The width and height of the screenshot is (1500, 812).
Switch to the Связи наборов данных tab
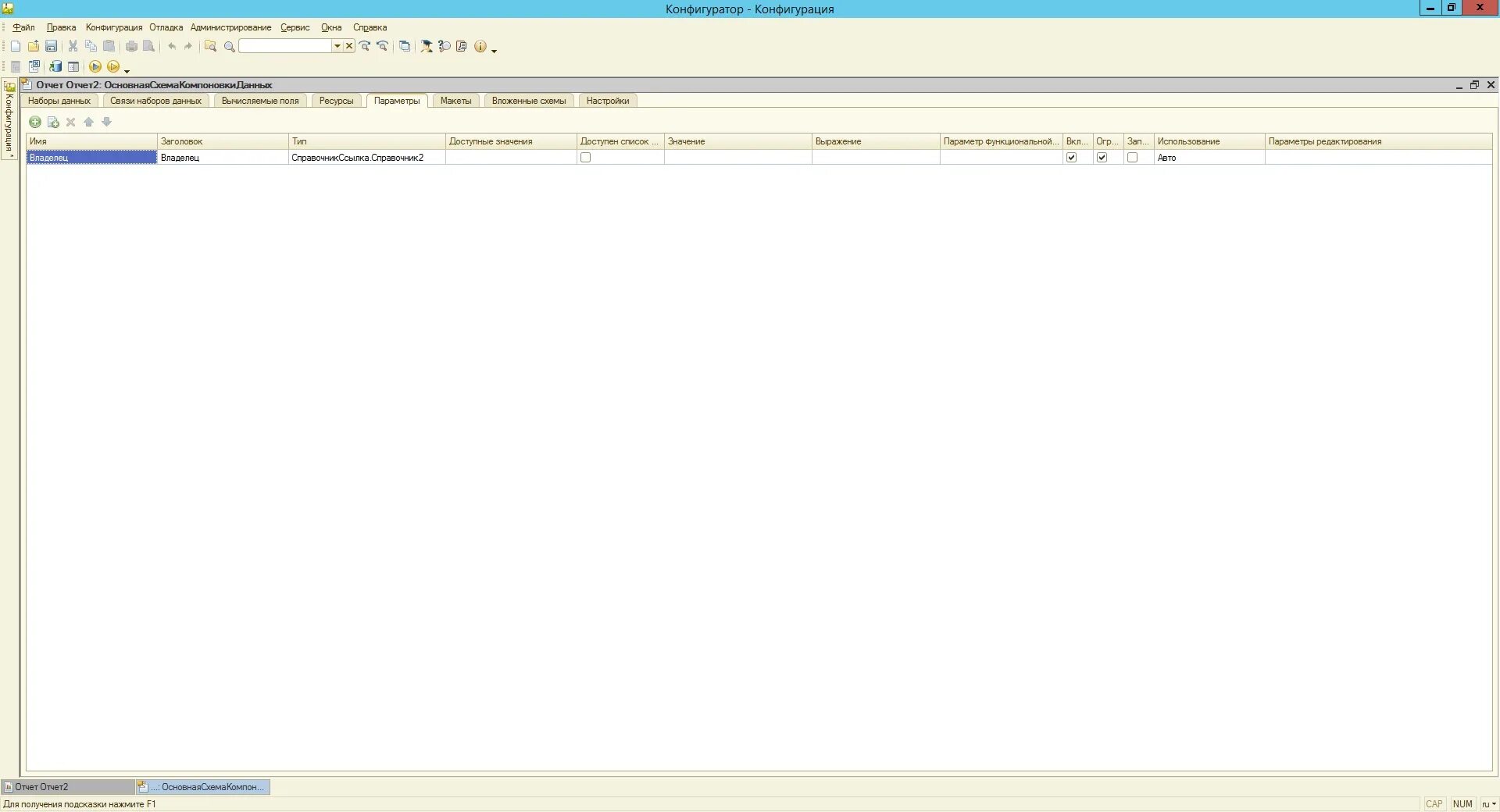pyautogui.click(x=156, y=101)
